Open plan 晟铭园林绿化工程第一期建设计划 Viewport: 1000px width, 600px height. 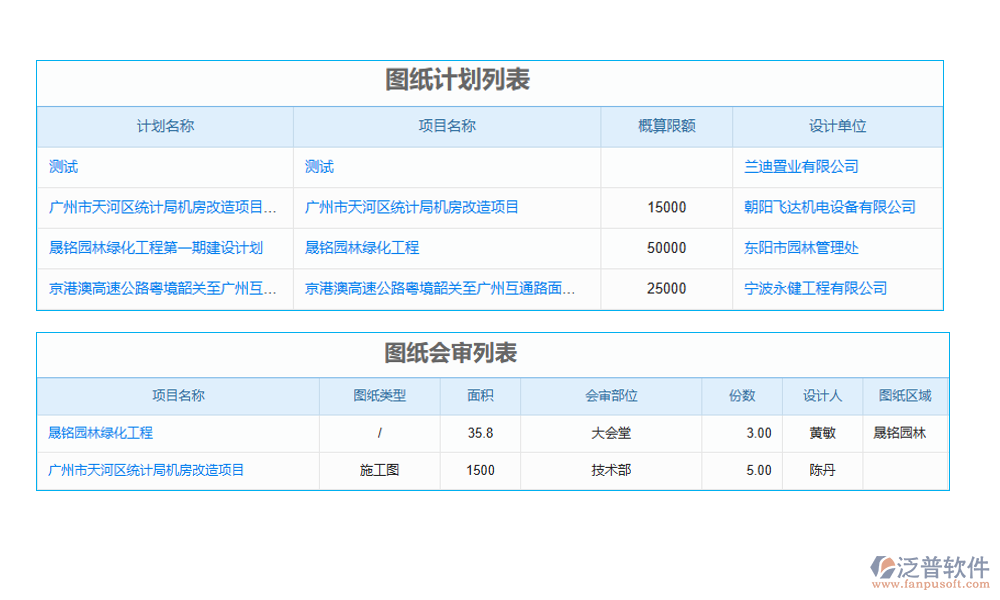click(155, 248)
